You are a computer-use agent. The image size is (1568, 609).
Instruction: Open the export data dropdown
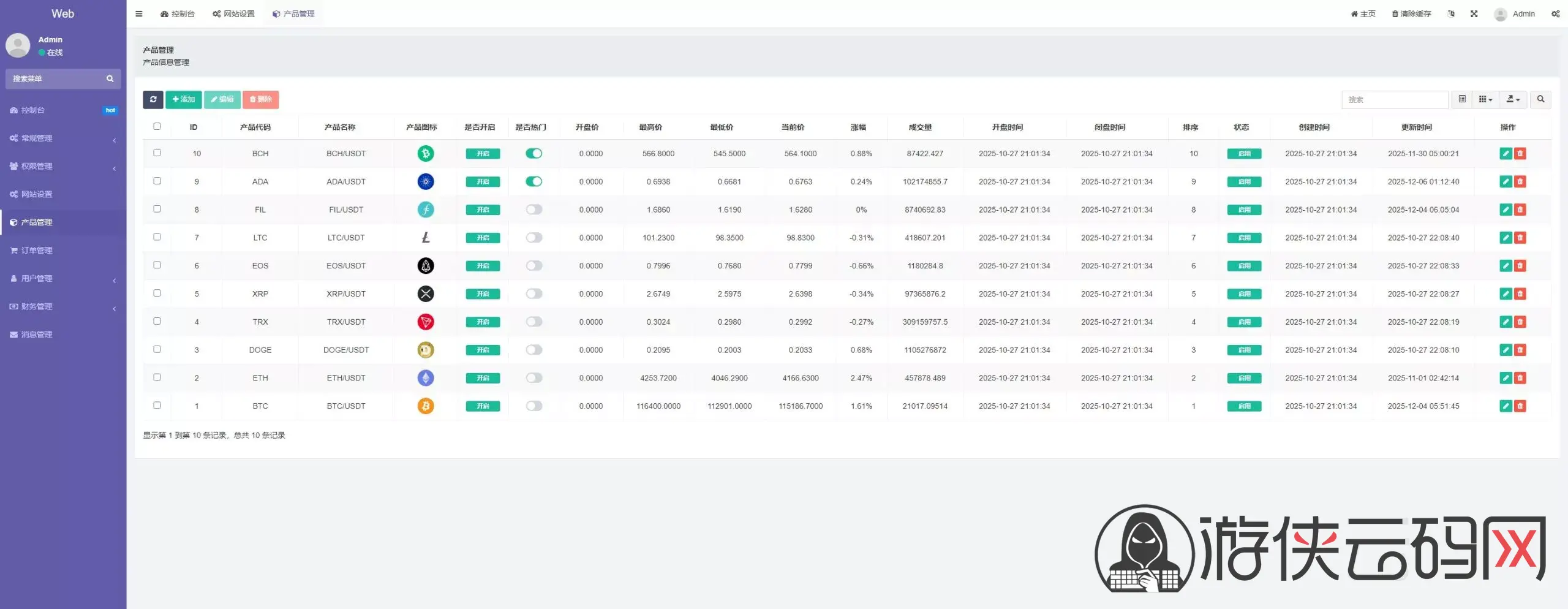pos(1513,99)
